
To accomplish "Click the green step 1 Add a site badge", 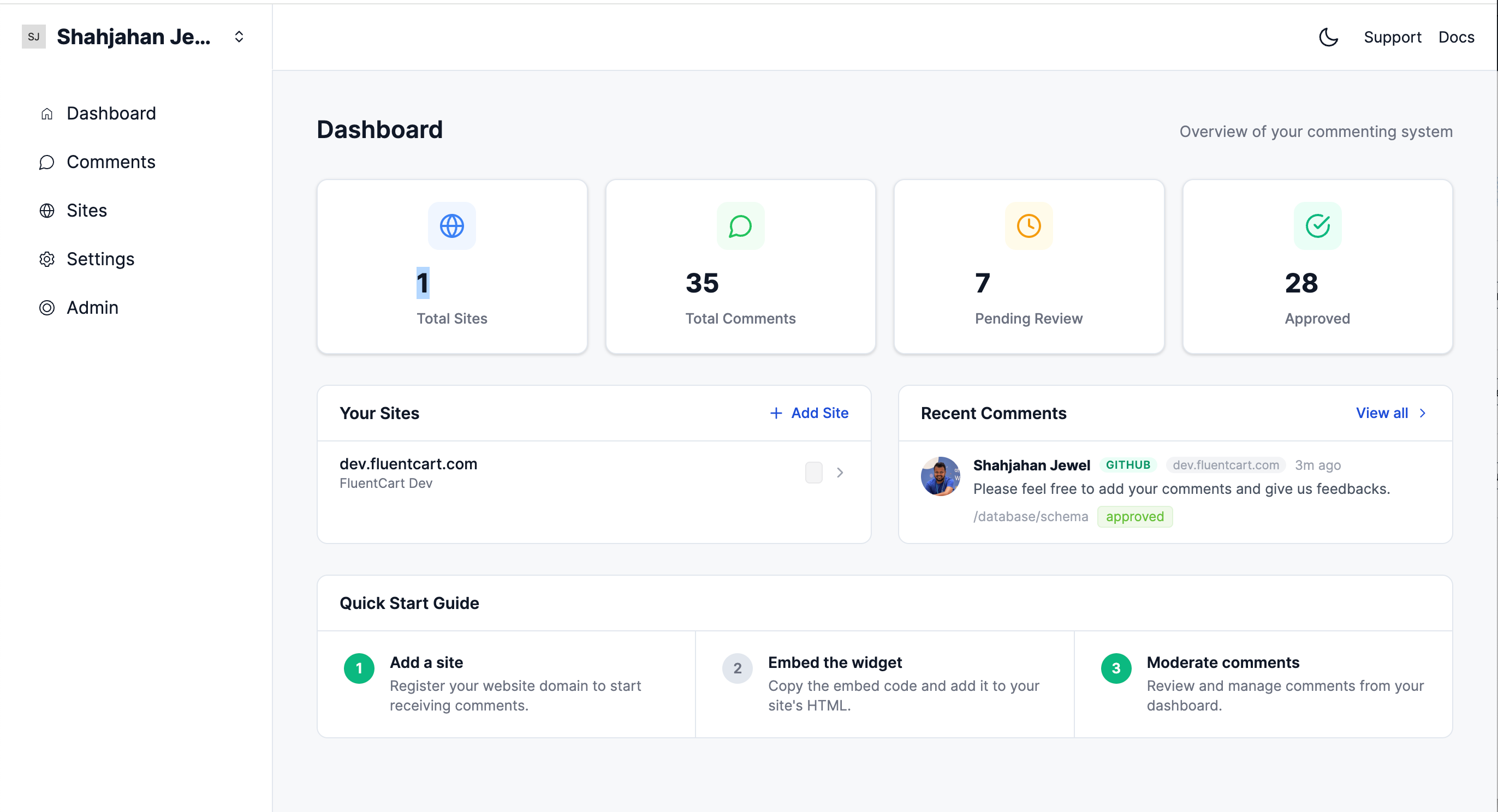I will (359, 668).
